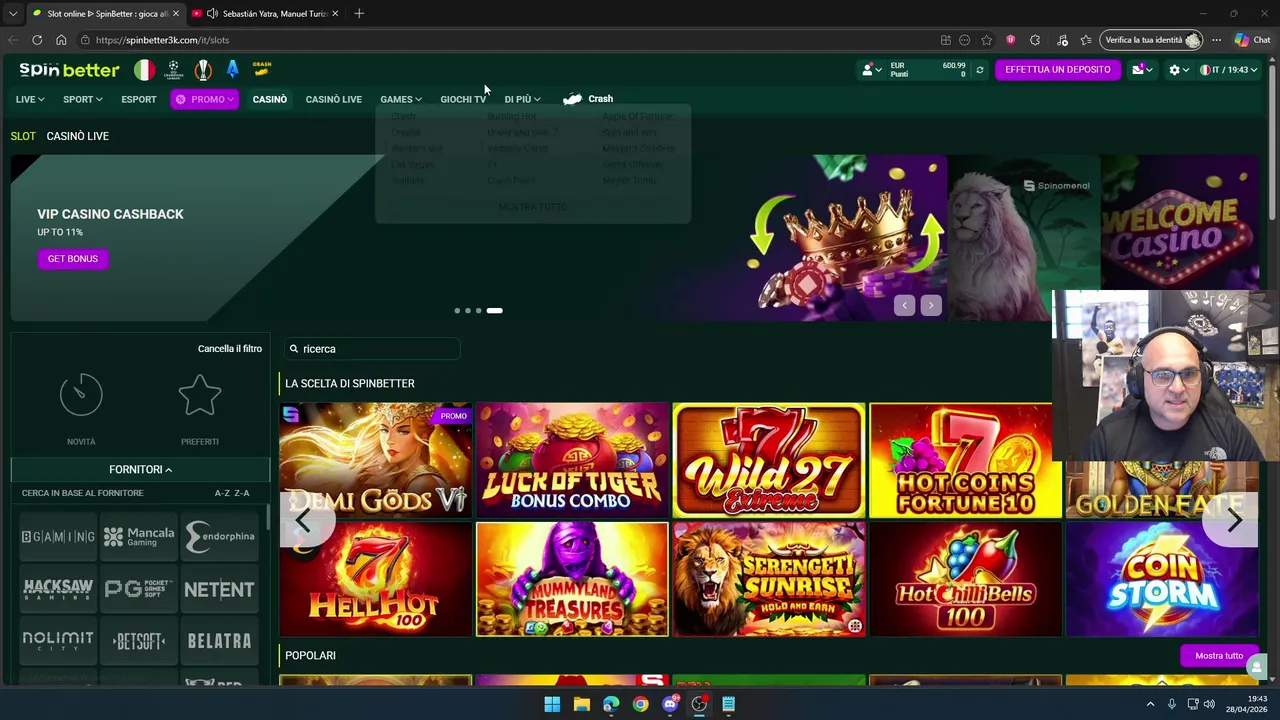Sort providers A-Z
This screenshot has height=720, width=1280.
point(221,493)
